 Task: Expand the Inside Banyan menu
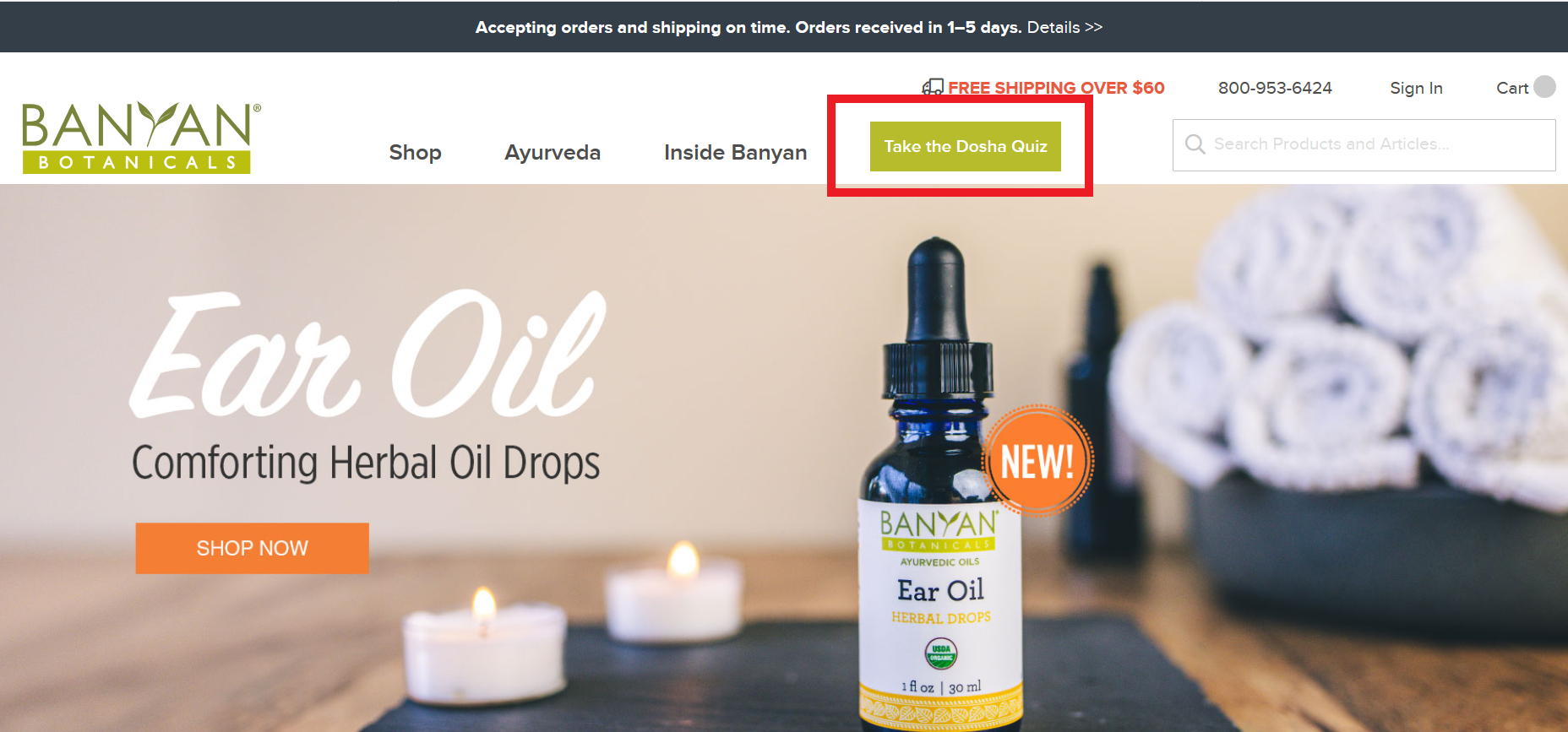[x=735, y=153]
